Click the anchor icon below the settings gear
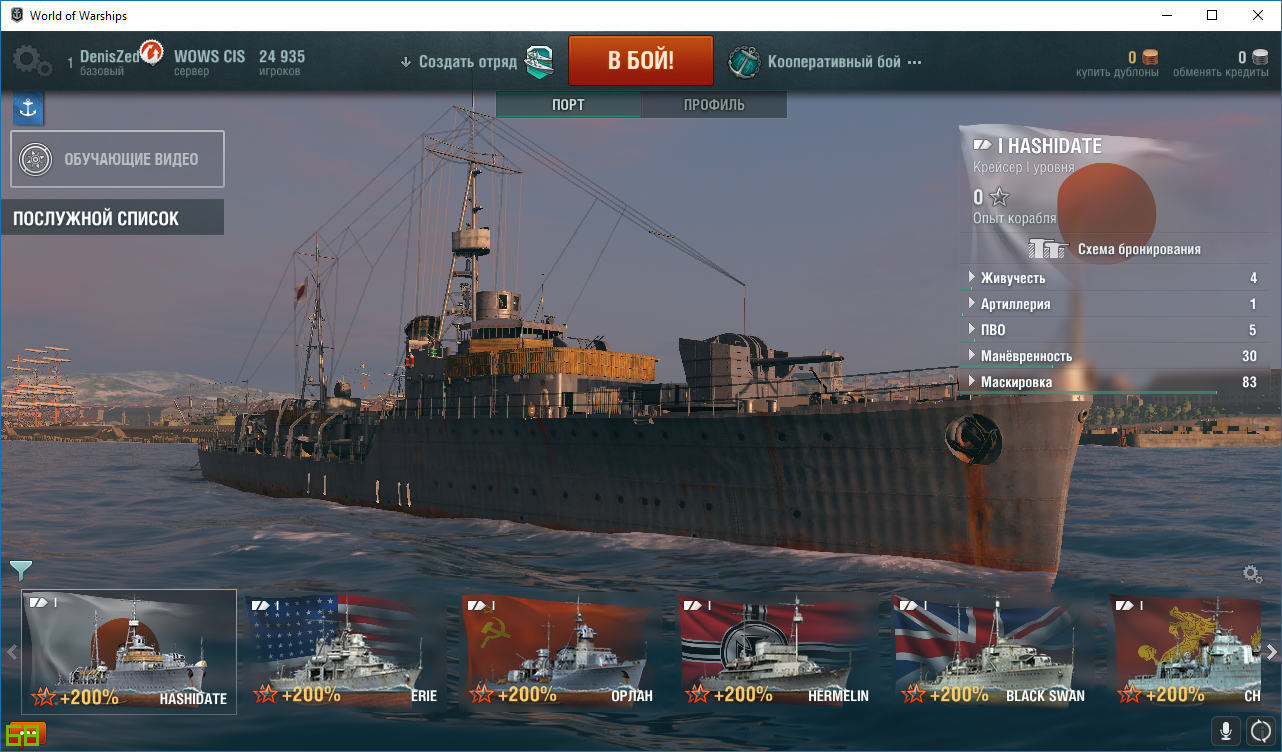The height and width of the screenshot is (752, 1282). click(x=28, y=109)
